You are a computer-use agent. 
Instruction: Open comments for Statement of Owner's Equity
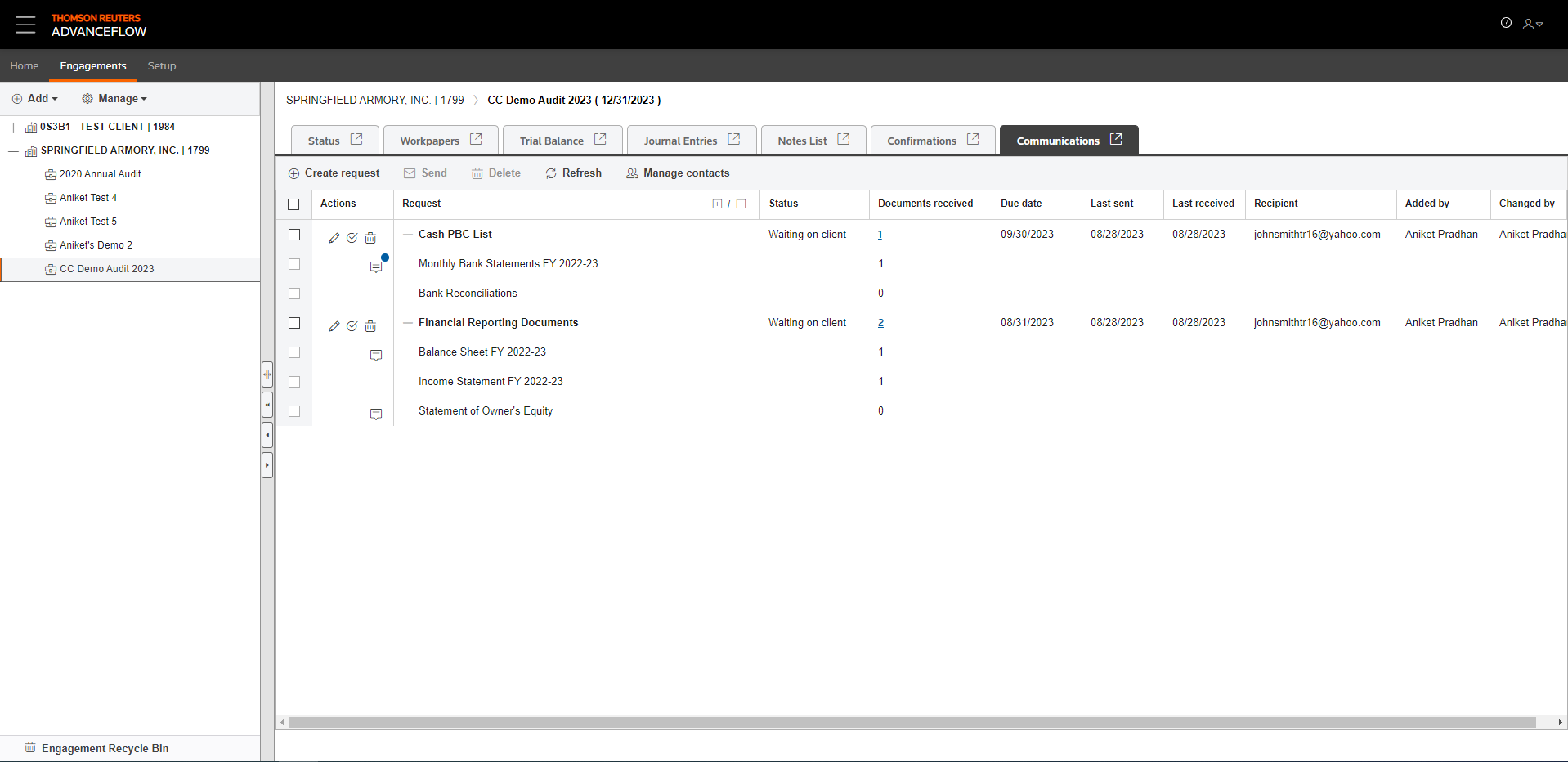tap(376, 415)
